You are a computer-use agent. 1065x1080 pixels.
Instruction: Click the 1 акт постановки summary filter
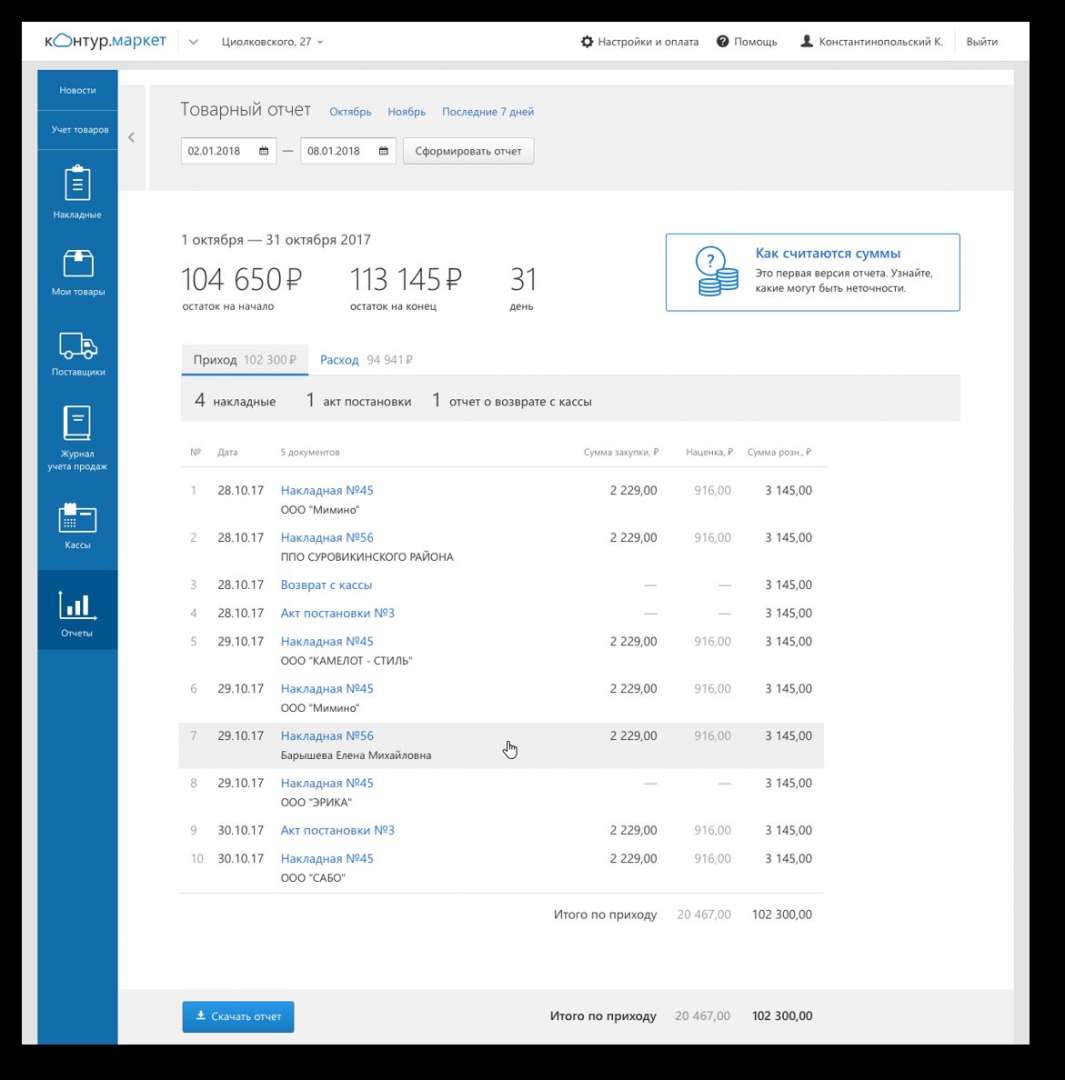358,401
